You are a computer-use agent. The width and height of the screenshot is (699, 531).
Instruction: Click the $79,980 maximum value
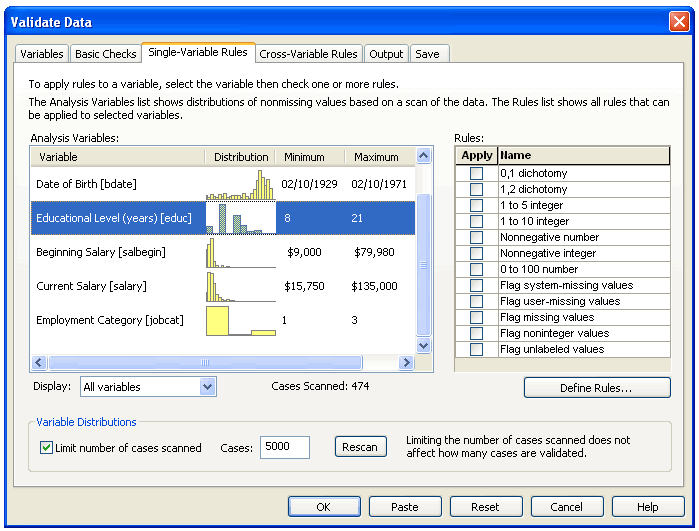(374, 252)
